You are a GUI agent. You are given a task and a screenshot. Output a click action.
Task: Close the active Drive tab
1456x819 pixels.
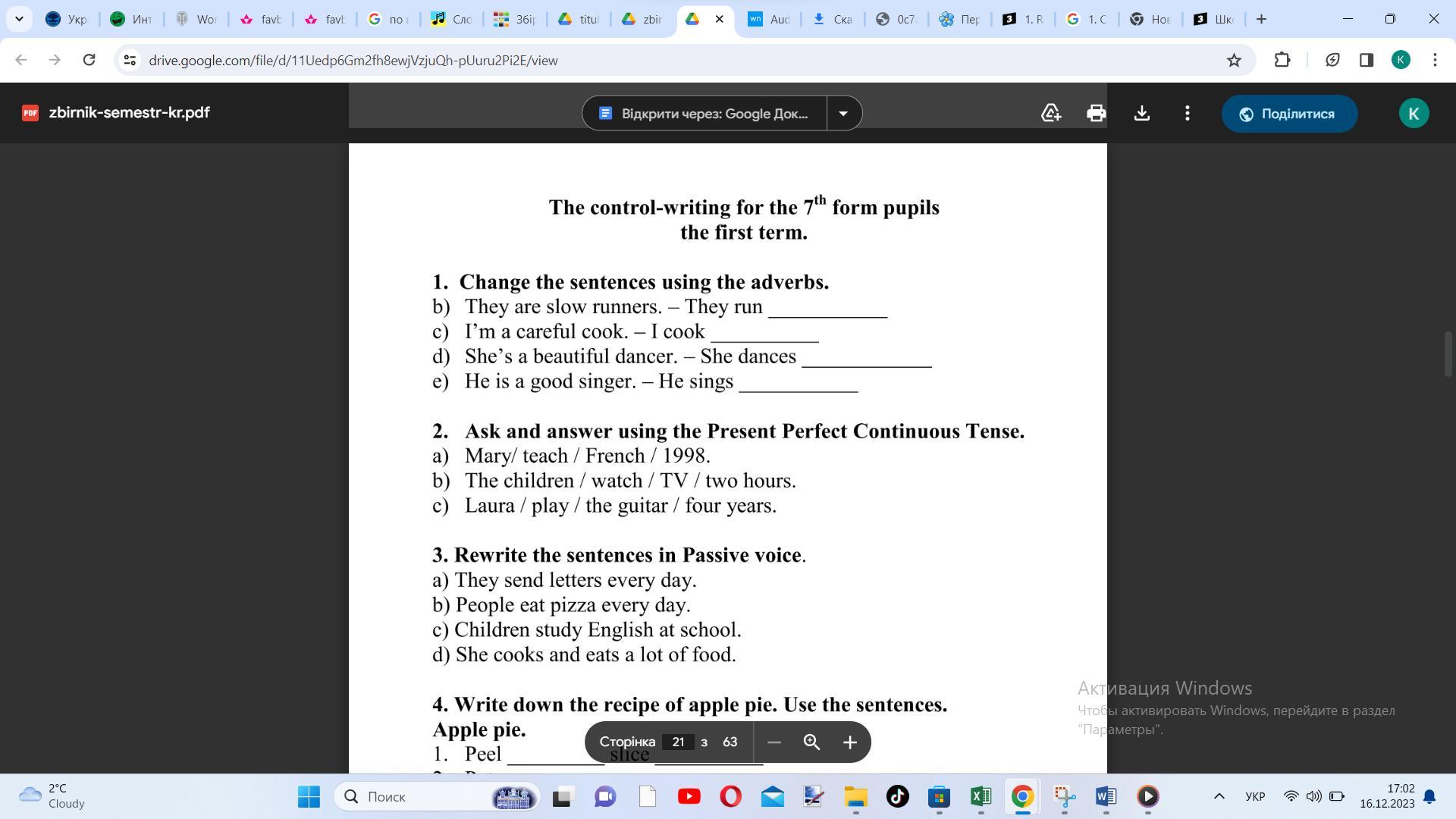click(x=720, y=19)
